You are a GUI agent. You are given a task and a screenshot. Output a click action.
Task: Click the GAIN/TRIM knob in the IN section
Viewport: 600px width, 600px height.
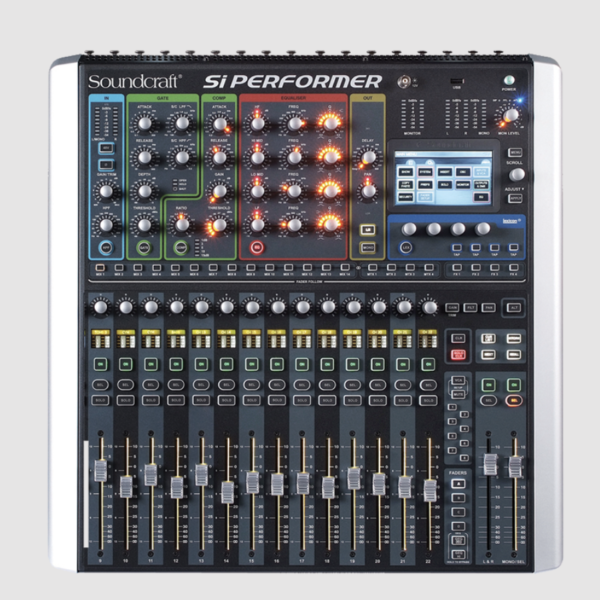106,191
